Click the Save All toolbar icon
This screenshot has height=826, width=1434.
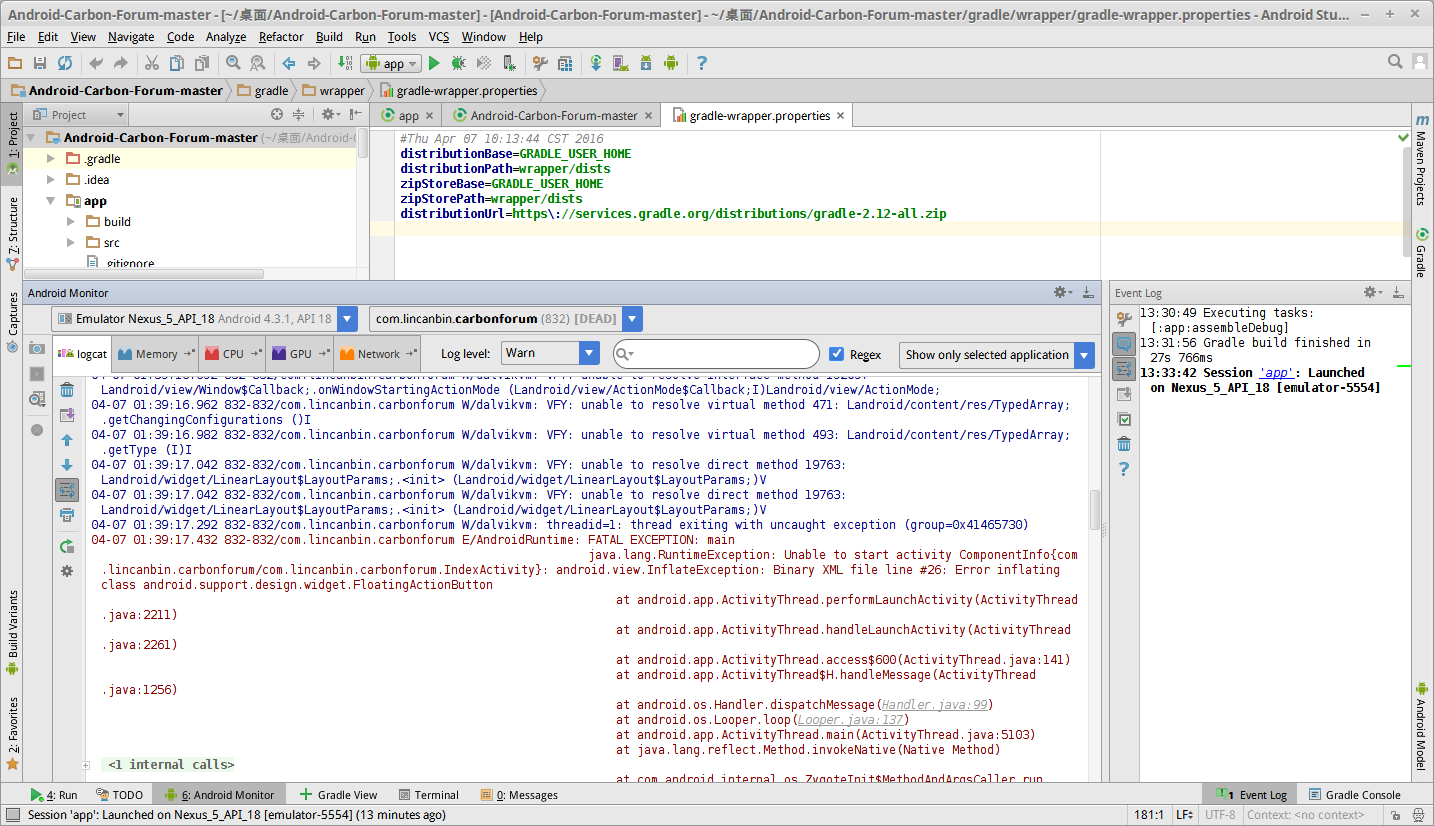[x=40, y=63]
